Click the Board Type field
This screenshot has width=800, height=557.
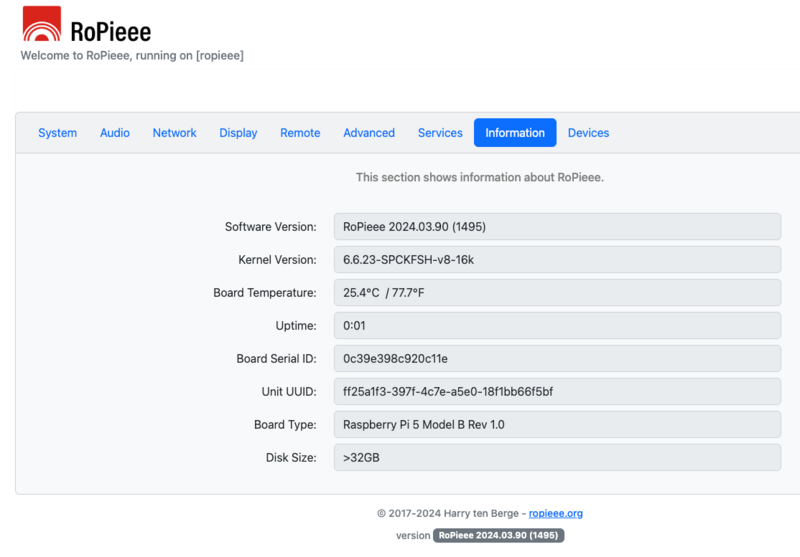point(557,424)
